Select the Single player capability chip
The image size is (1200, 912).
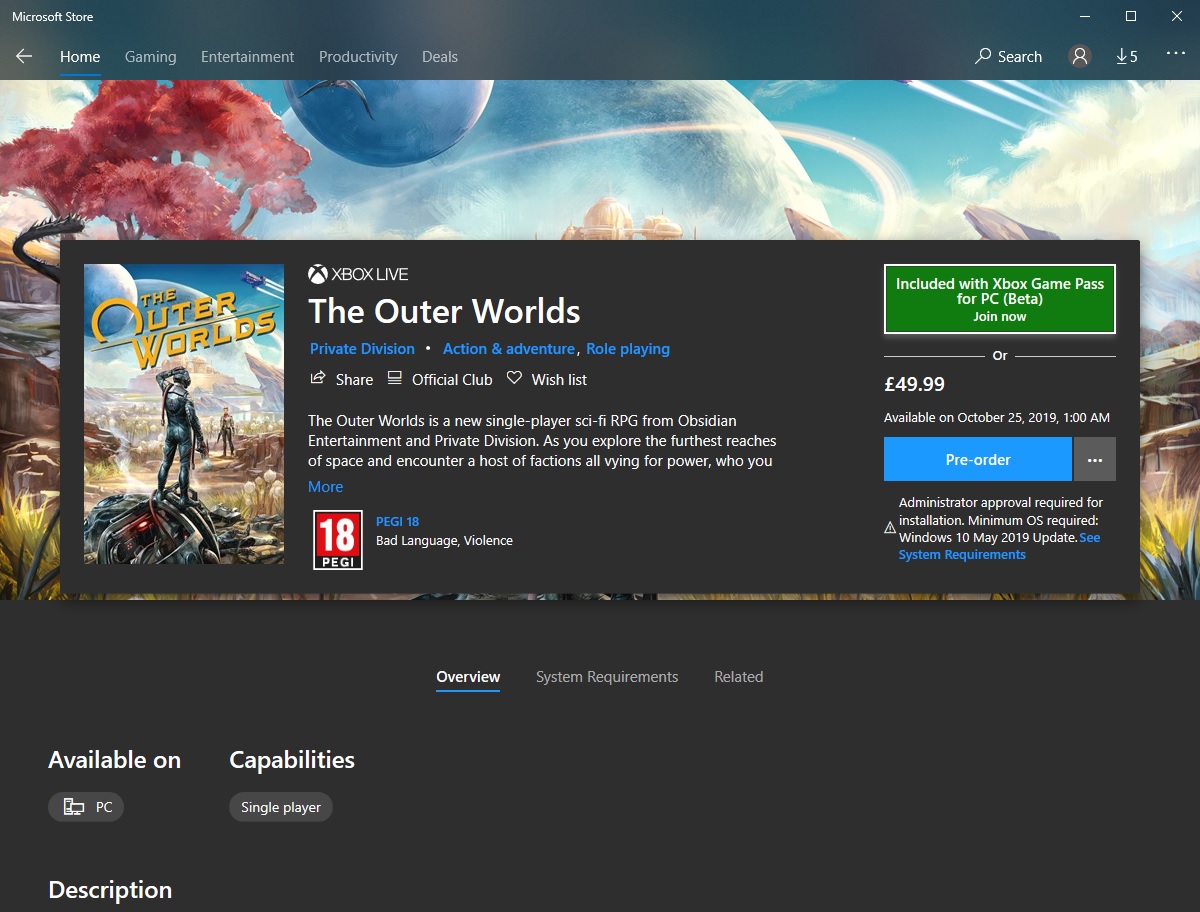point(281,807)
